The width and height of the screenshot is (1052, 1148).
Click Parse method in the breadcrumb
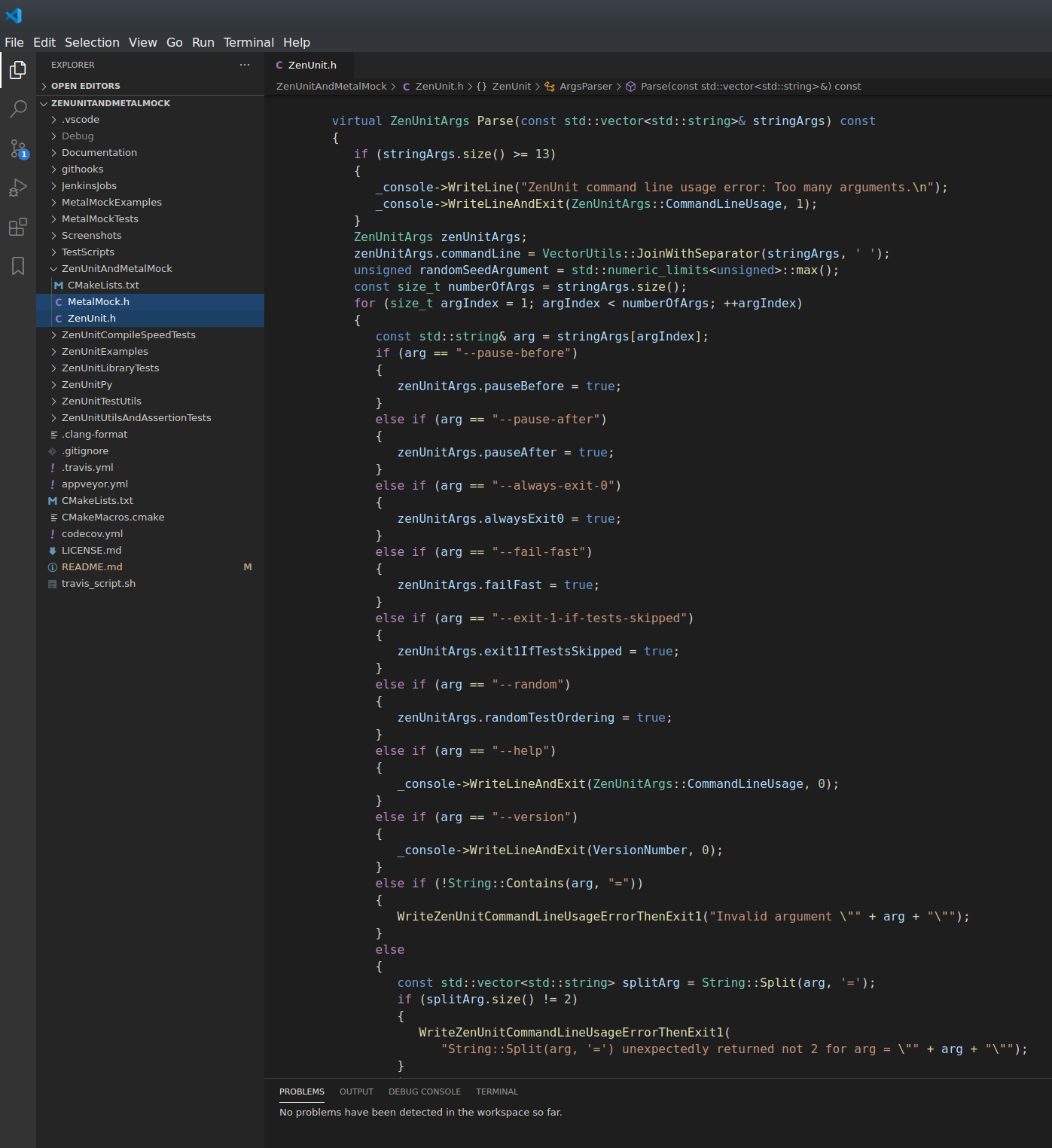point(751,87)
